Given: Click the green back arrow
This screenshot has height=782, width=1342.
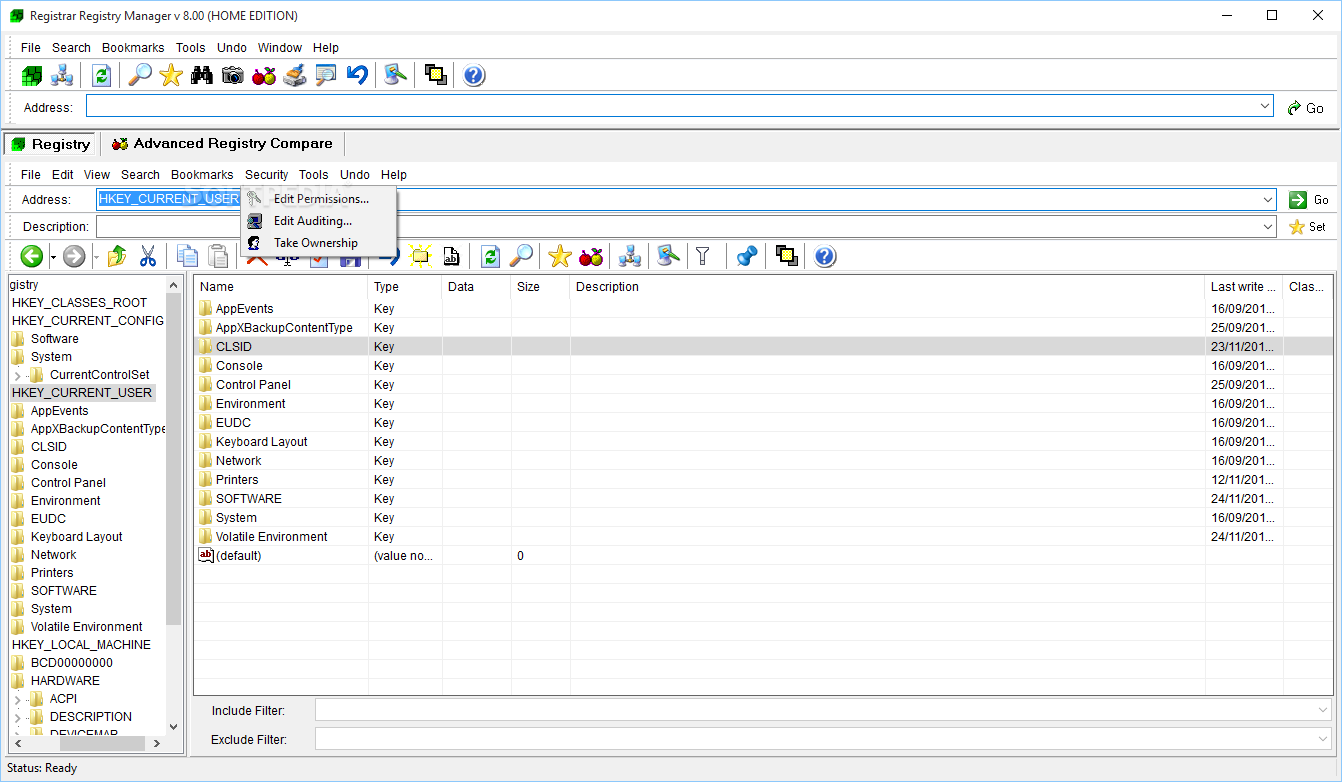Looking at the screenshot, I should [32, 256].
